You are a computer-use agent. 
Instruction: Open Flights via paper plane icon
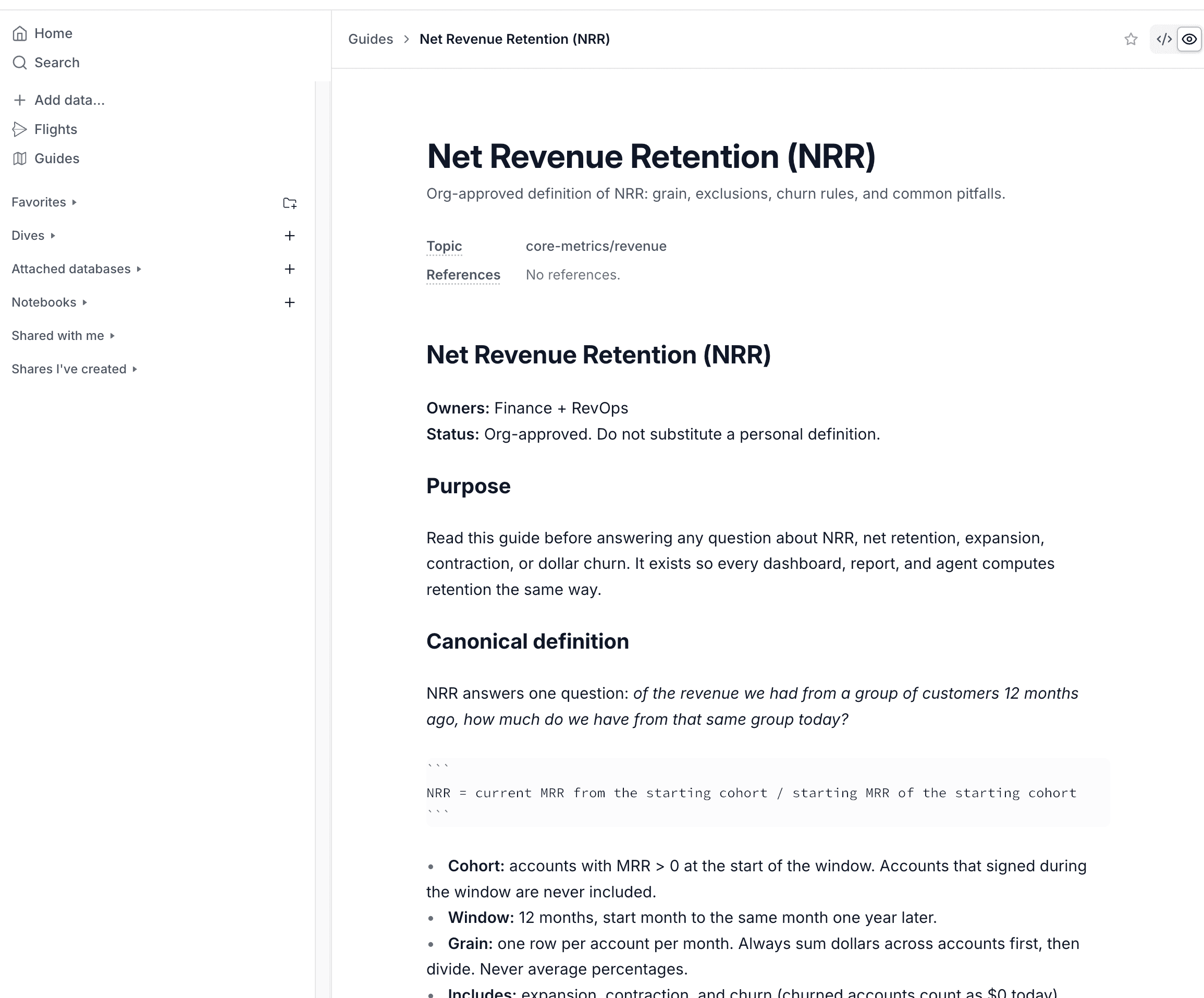(19, 130)
